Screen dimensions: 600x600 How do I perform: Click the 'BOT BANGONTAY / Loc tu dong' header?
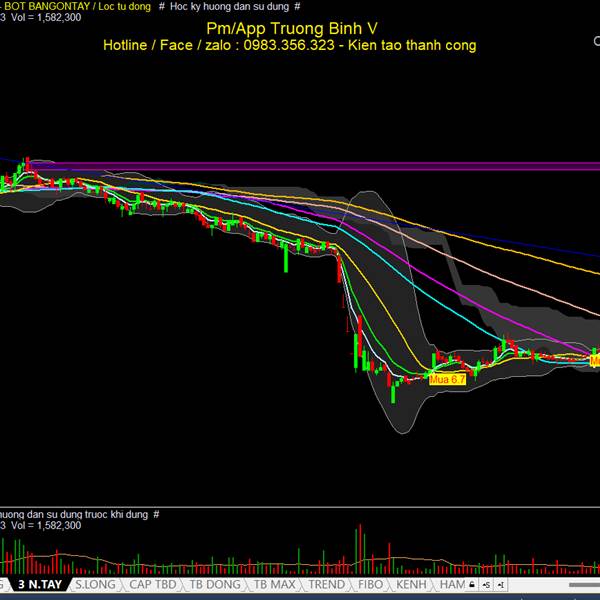78,6
